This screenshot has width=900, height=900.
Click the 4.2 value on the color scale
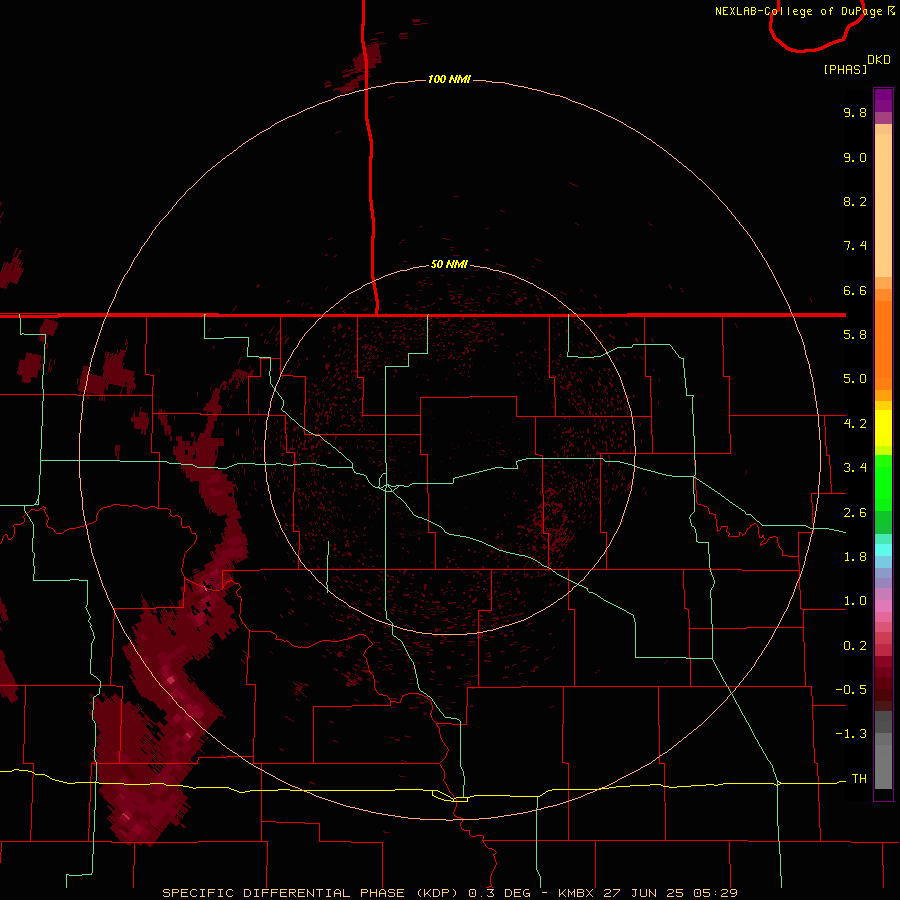(x=855, y=424)
